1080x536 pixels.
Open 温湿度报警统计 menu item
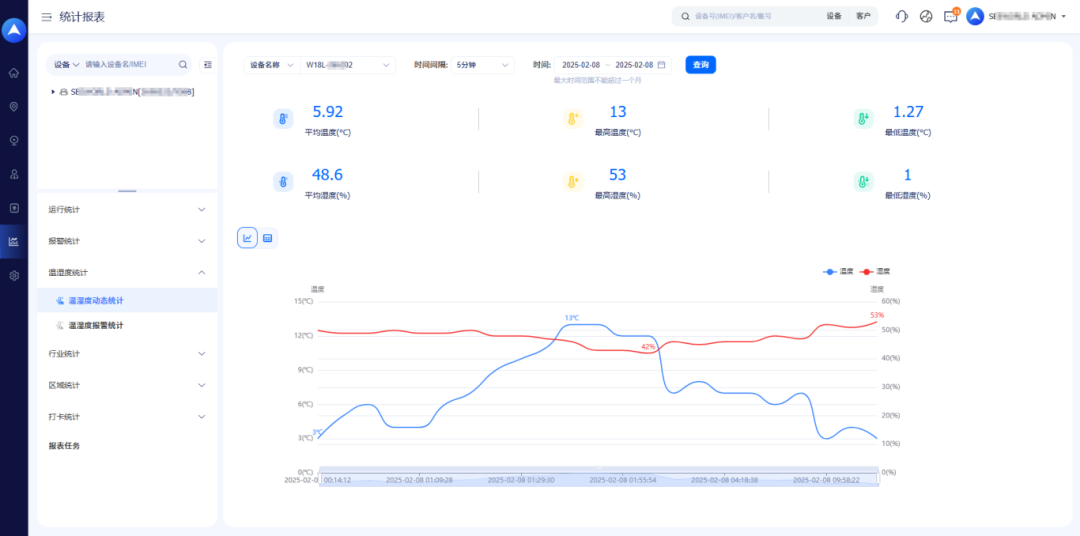[96, 326]
